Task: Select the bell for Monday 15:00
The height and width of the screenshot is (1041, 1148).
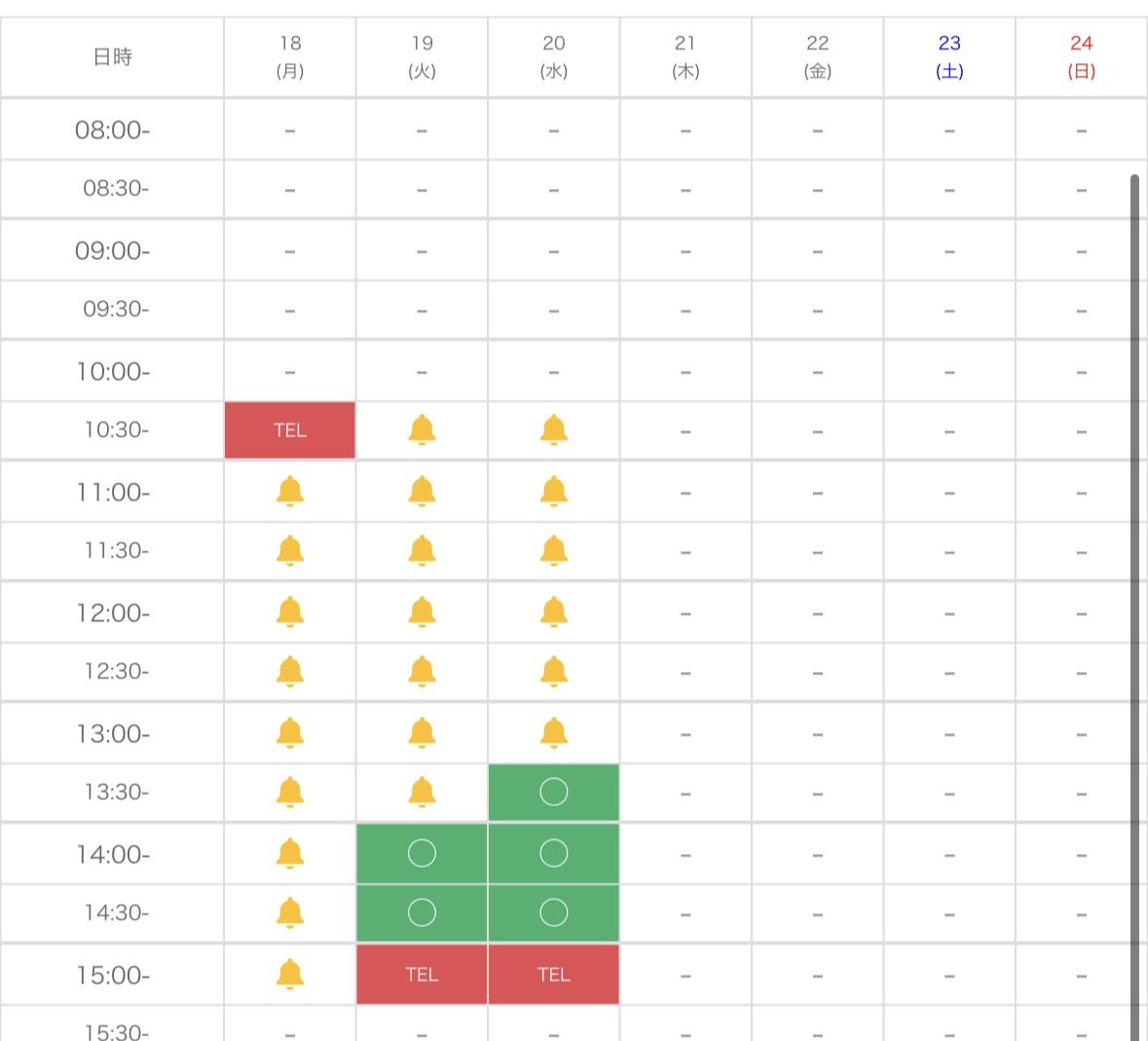Action: point(290,975)
